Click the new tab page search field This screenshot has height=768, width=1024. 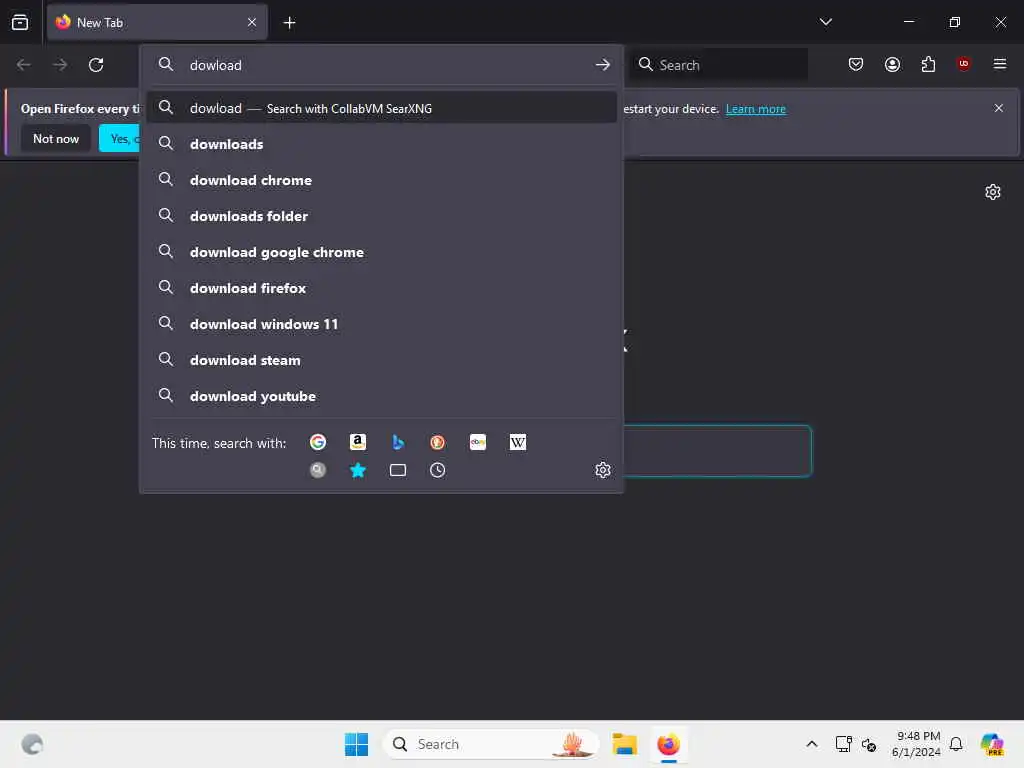pos(717,451)
